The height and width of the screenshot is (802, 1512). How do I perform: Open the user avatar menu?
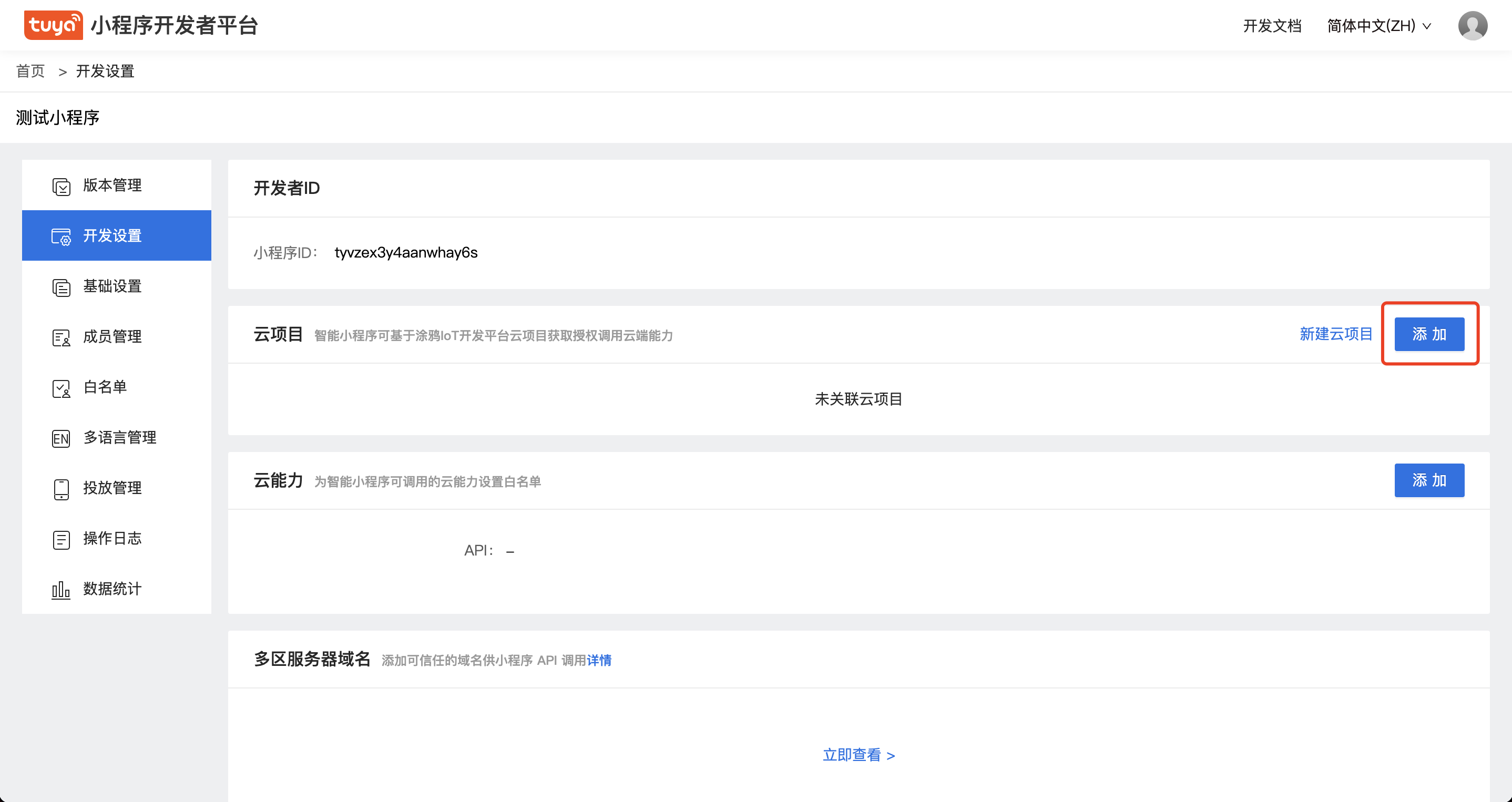1472,25
